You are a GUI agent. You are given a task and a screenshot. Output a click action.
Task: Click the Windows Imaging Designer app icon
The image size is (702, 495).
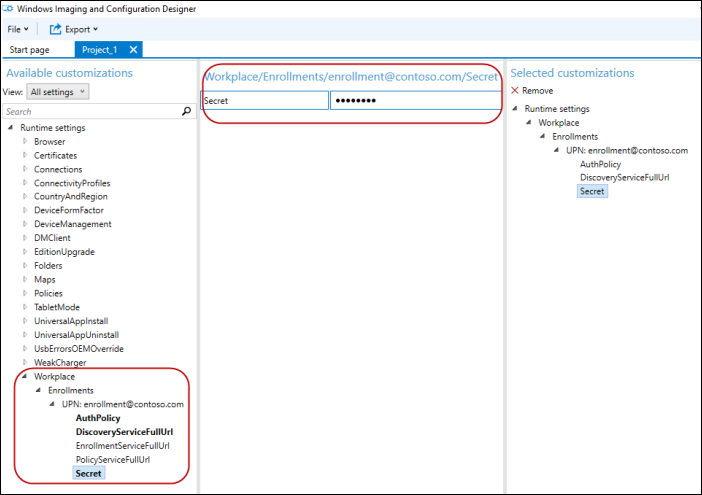point(10,9)
